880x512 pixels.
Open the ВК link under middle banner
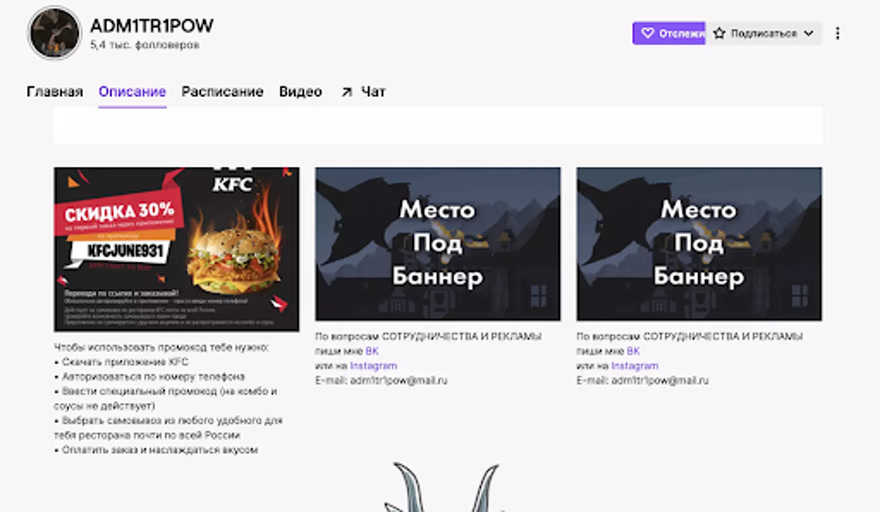372,351
